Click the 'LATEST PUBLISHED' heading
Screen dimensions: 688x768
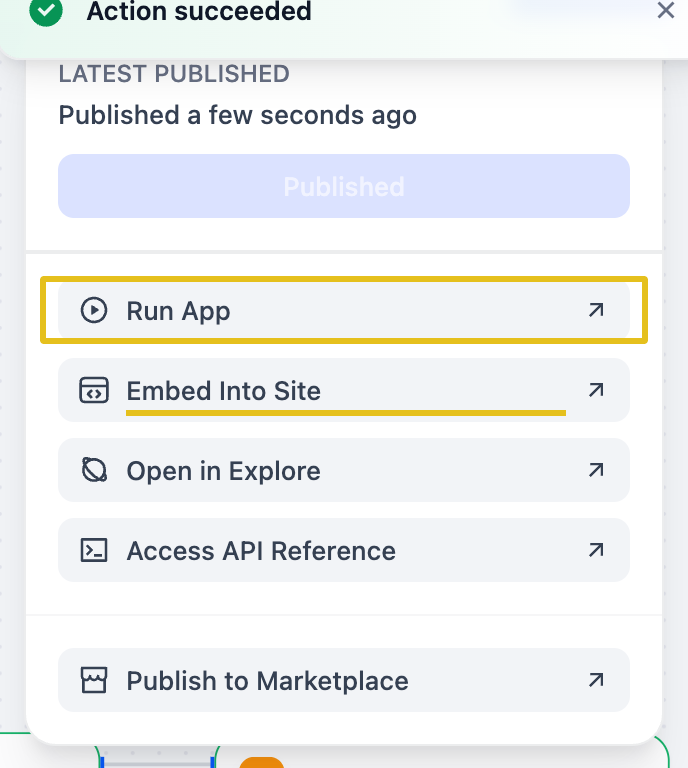[174, 74]
